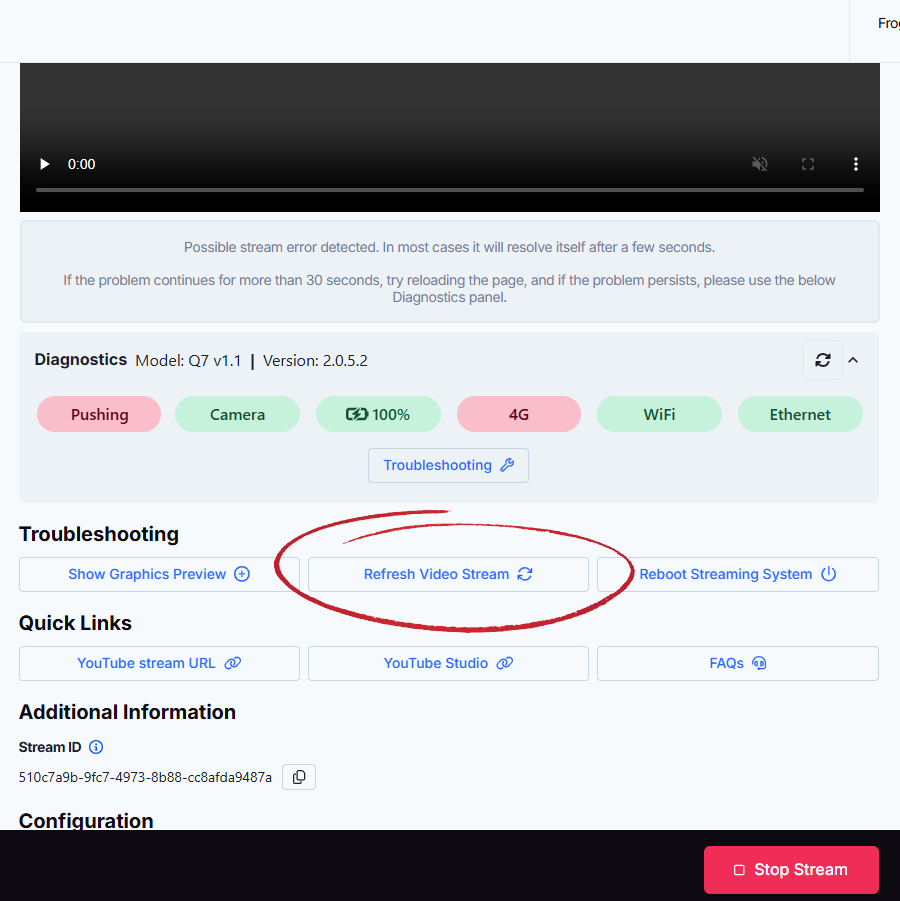Click Show Graphics Preview
This screenshot has width=900, height=901.
[159, 574]
